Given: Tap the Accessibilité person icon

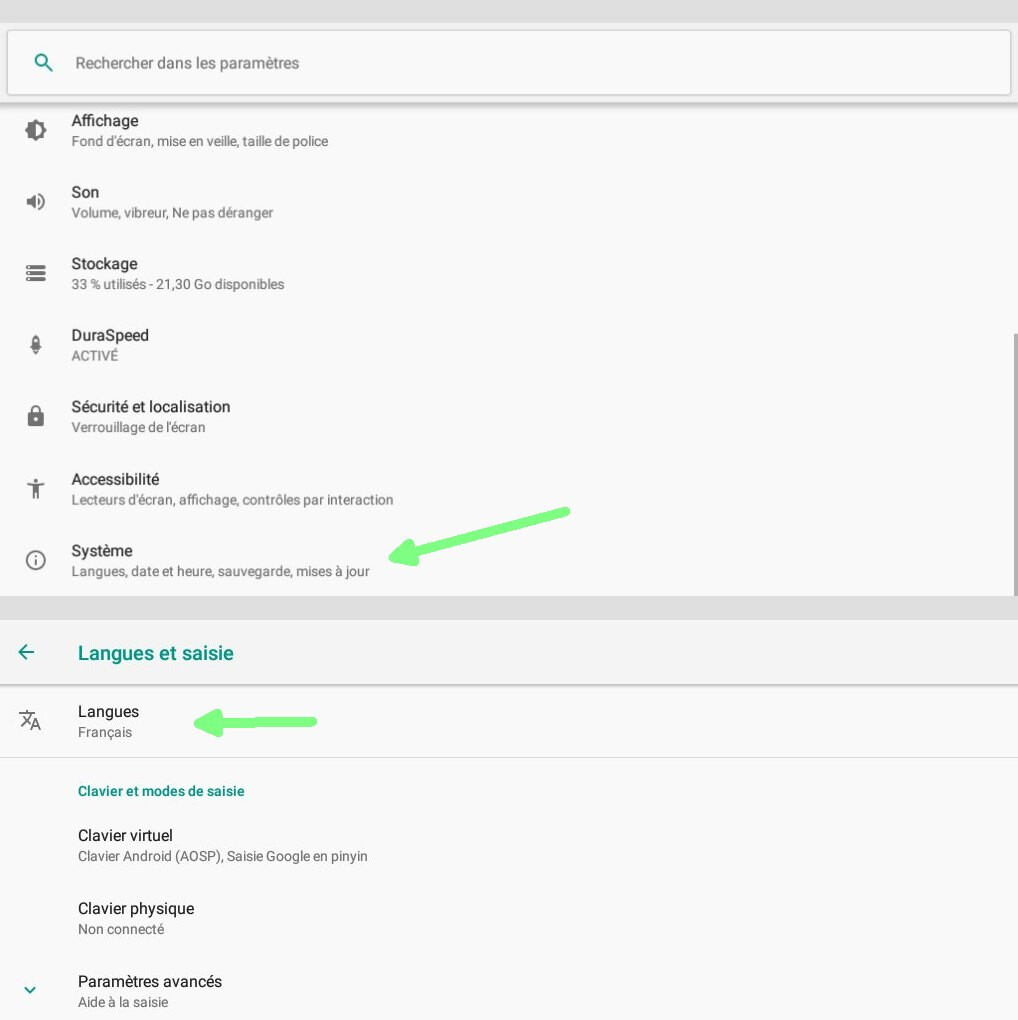Looking at the screenshot, I should (36, 488).
